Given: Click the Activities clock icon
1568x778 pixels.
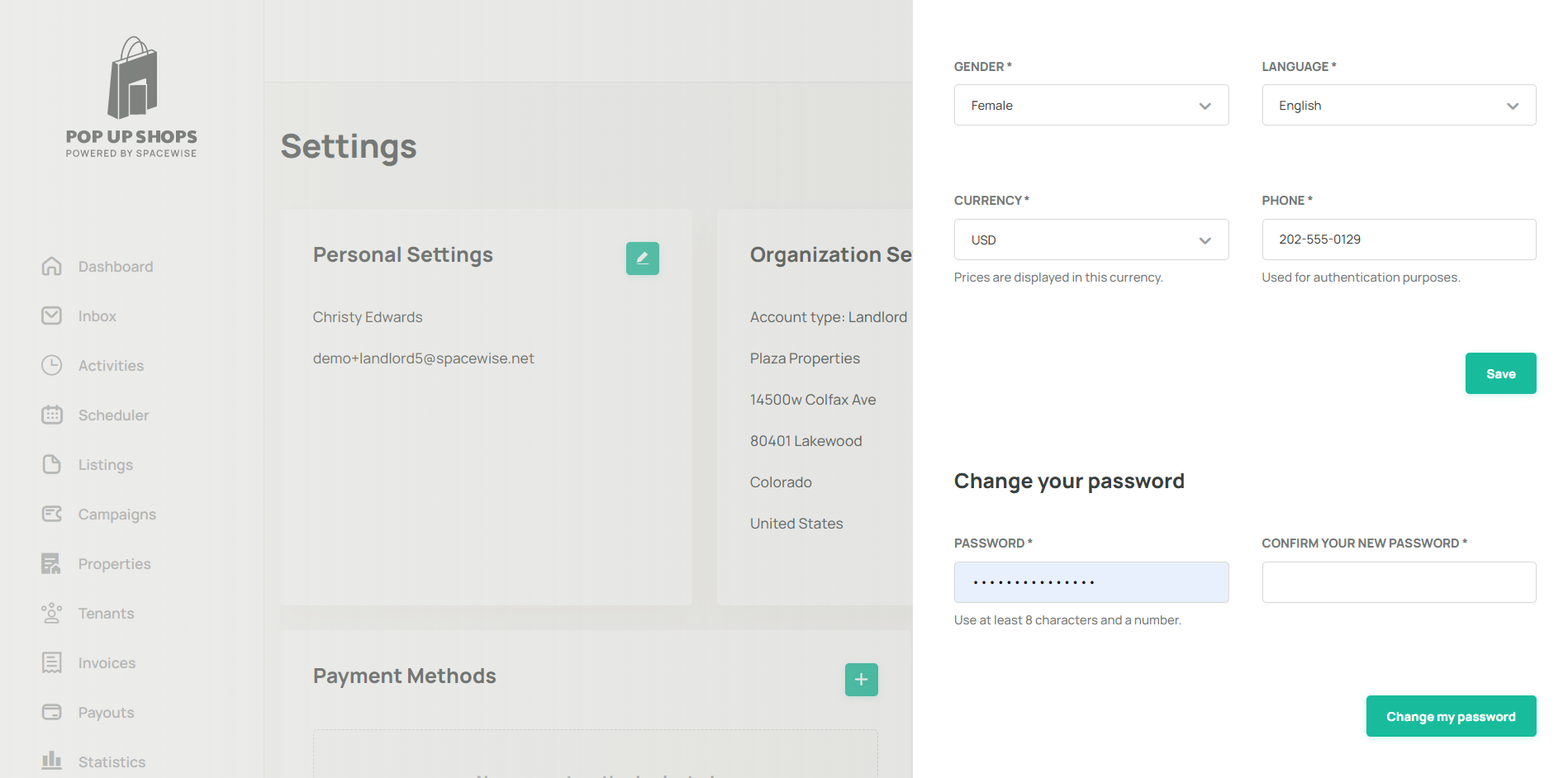Looking at the screenshot, I should tap(52, 365).
